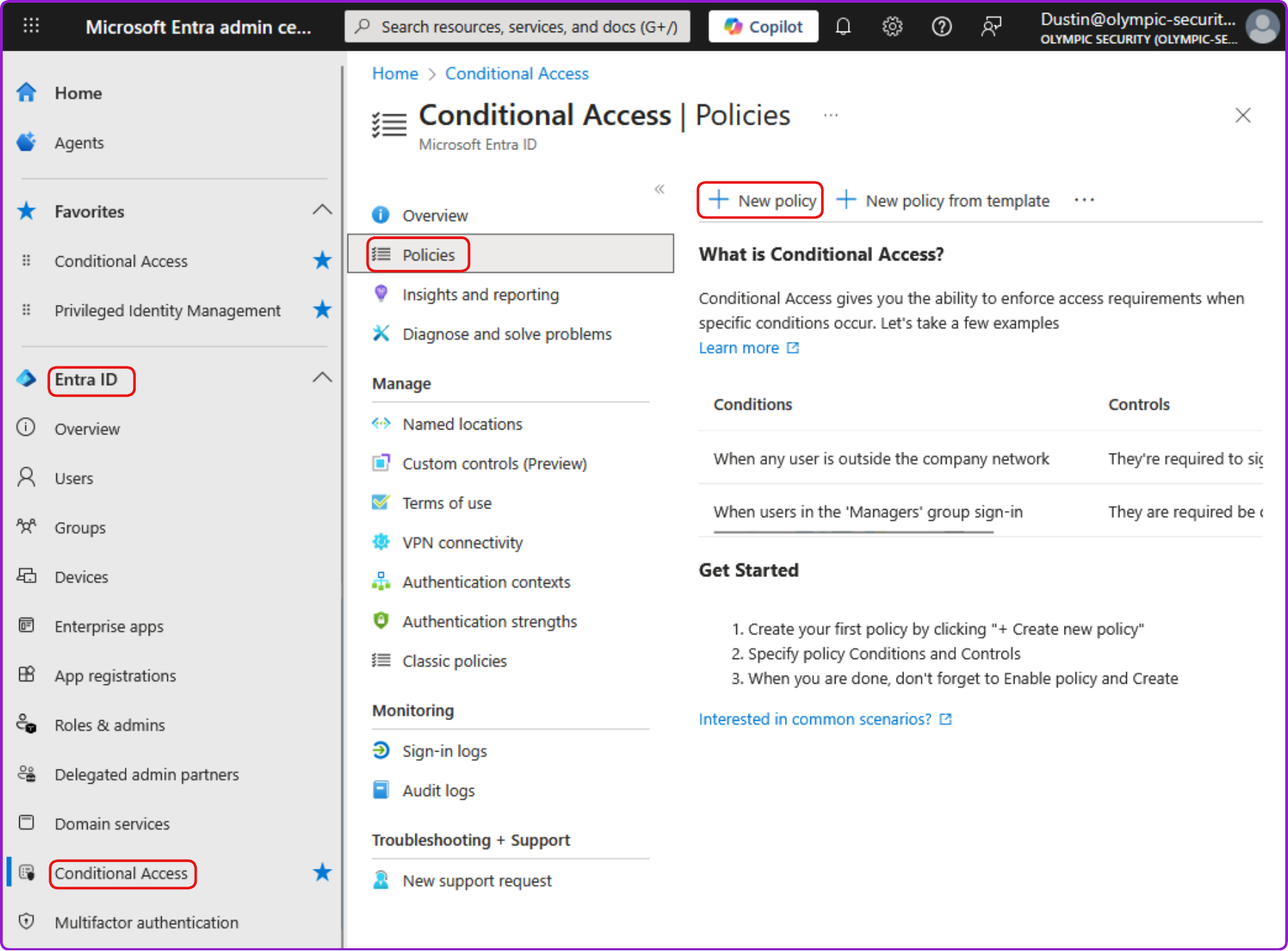Toggle star on bottom Conditional Access item
The height and width of the screenshot is (951, 1288).
click(x=322, y=873)
